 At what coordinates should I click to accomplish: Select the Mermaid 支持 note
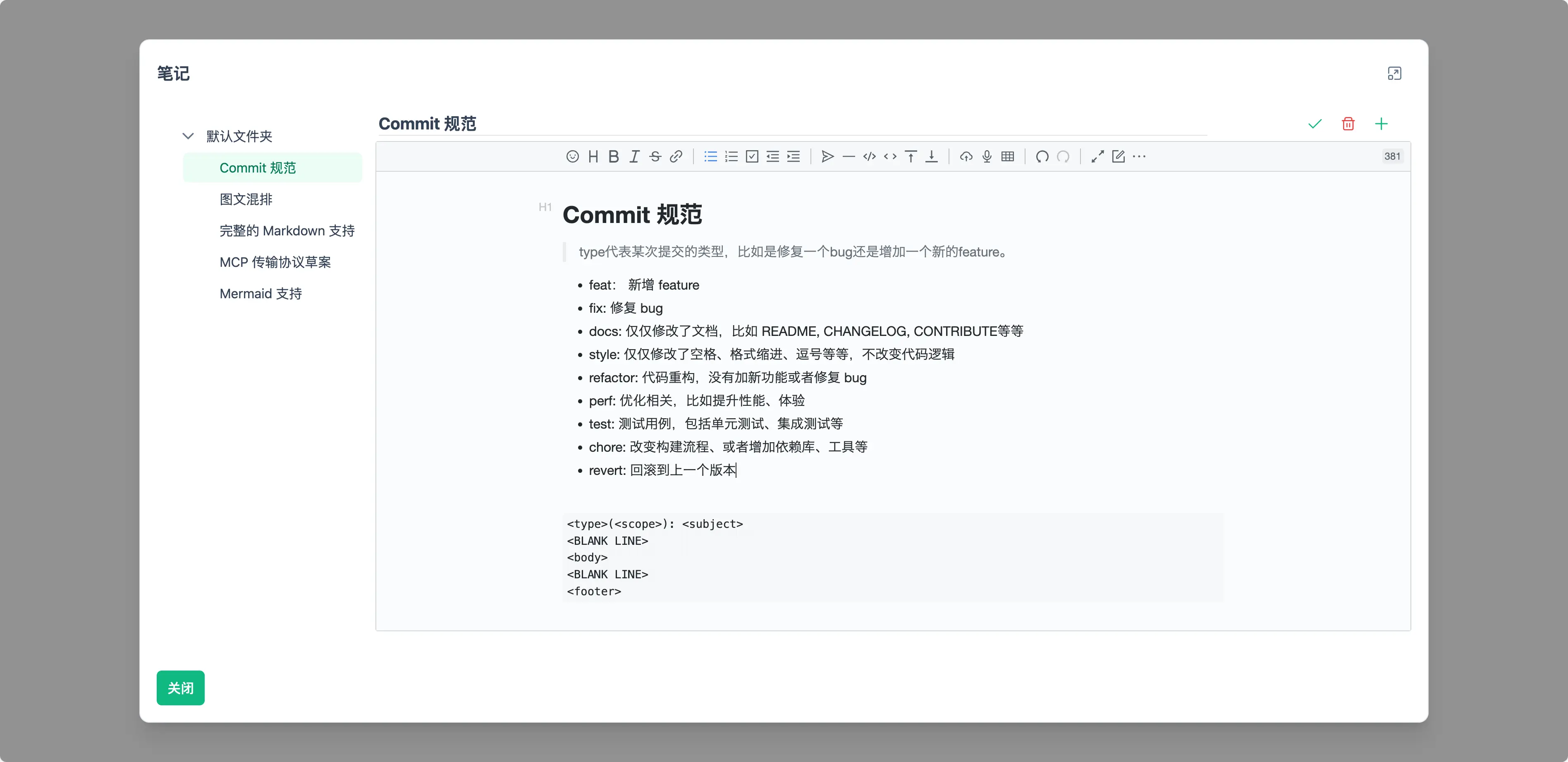[x=261, y=294]
